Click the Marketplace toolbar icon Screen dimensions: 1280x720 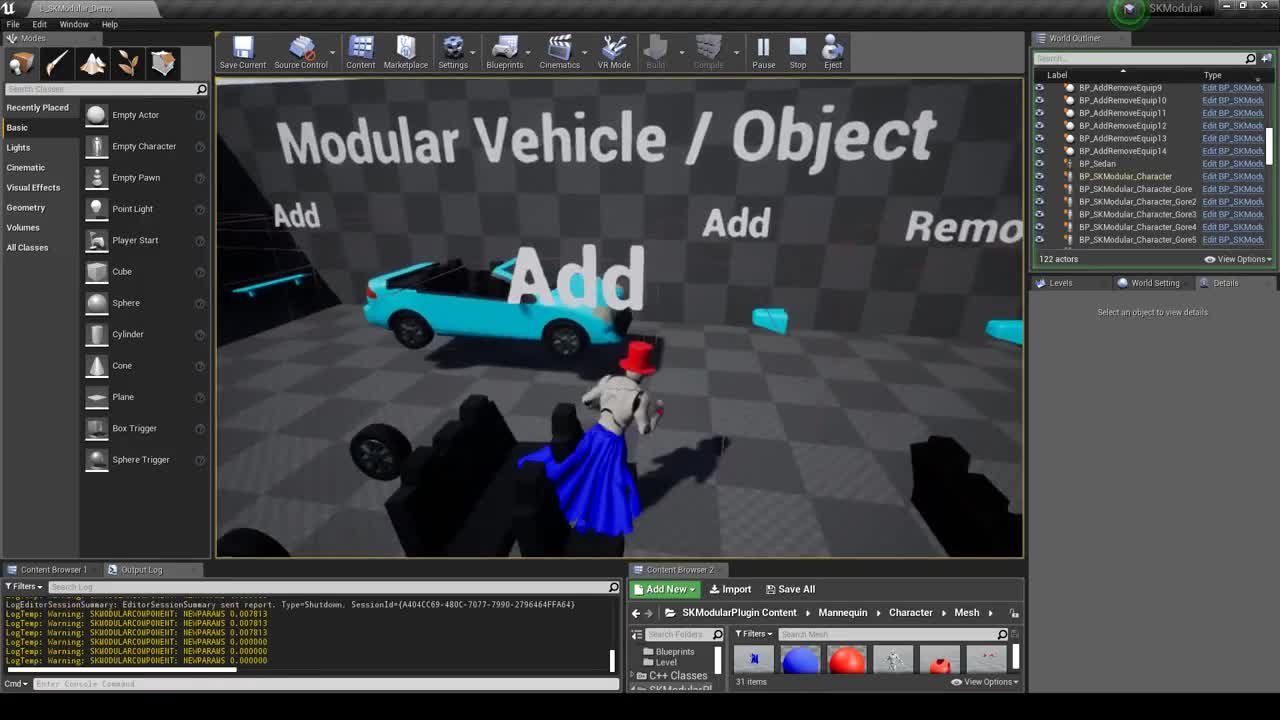[405, 51]
